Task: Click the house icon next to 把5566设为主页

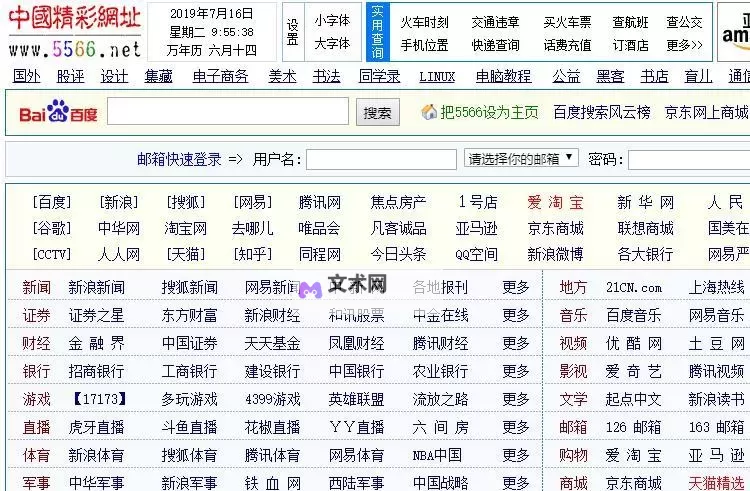Action: pyautogui.click(x=429, y=112)
